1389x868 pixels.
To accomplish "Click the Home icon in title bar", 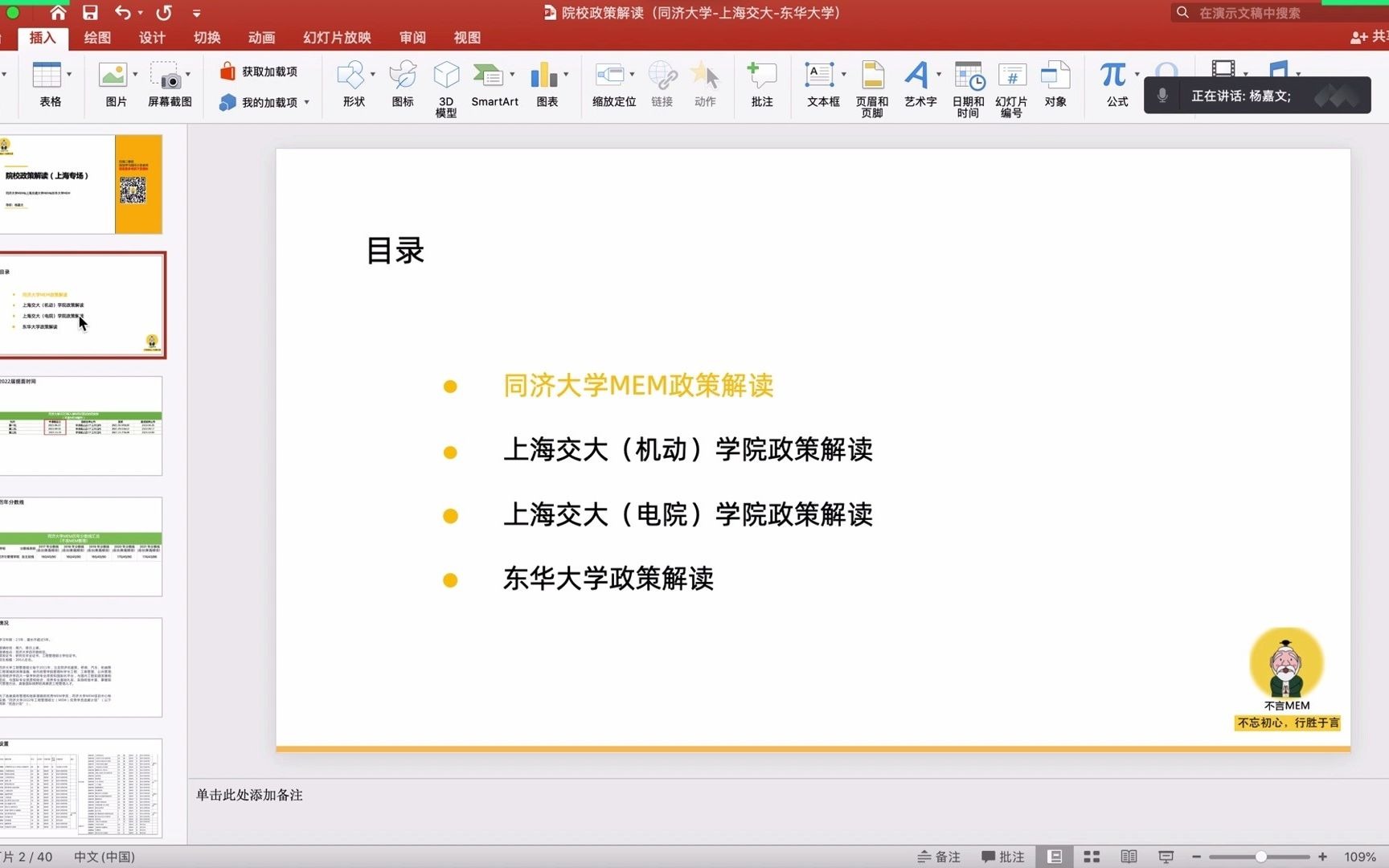I will click(x=58, y=12).
